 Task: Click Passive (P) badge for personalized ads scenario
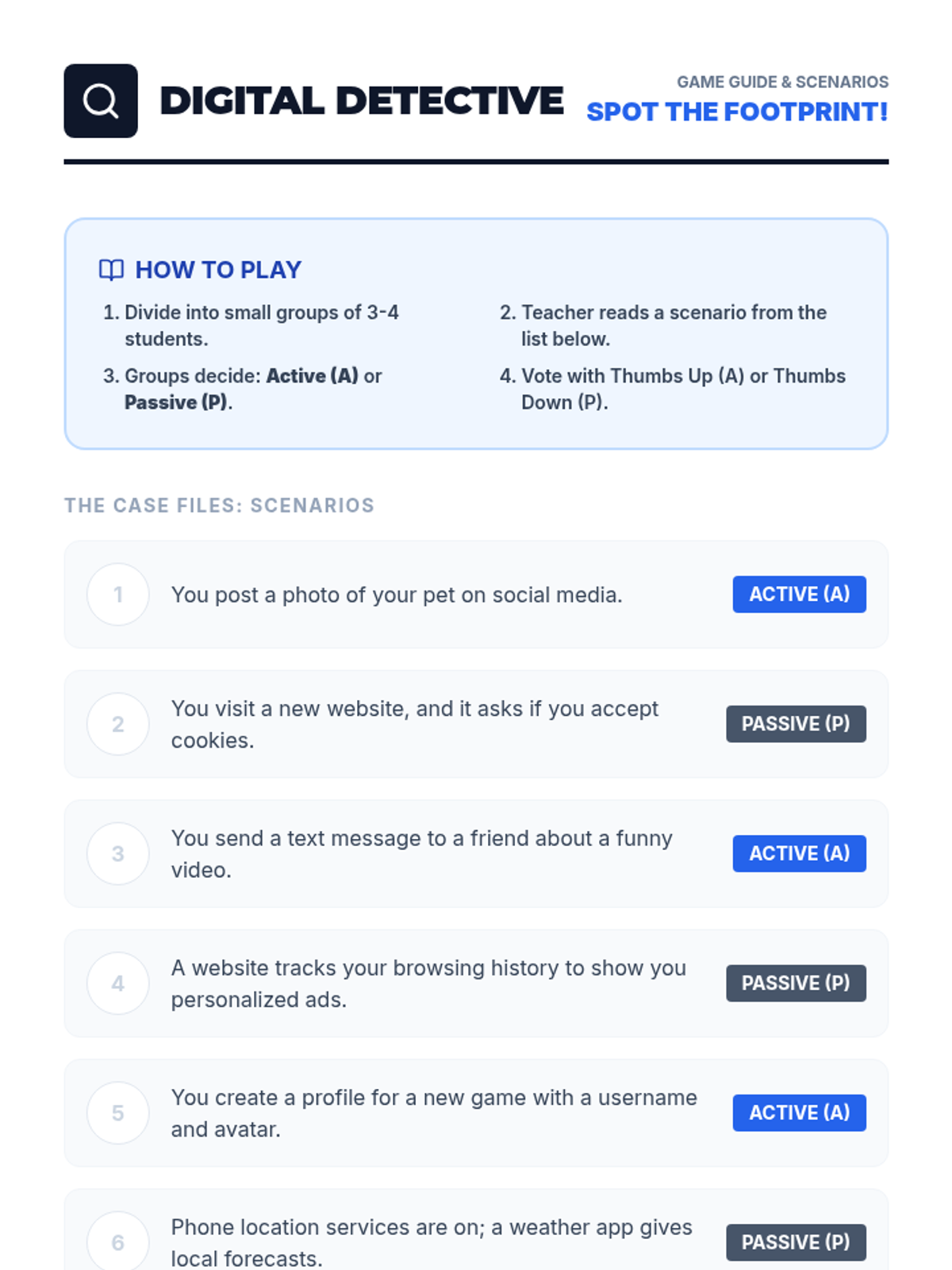pyautogui.click(x=797, y=983)
